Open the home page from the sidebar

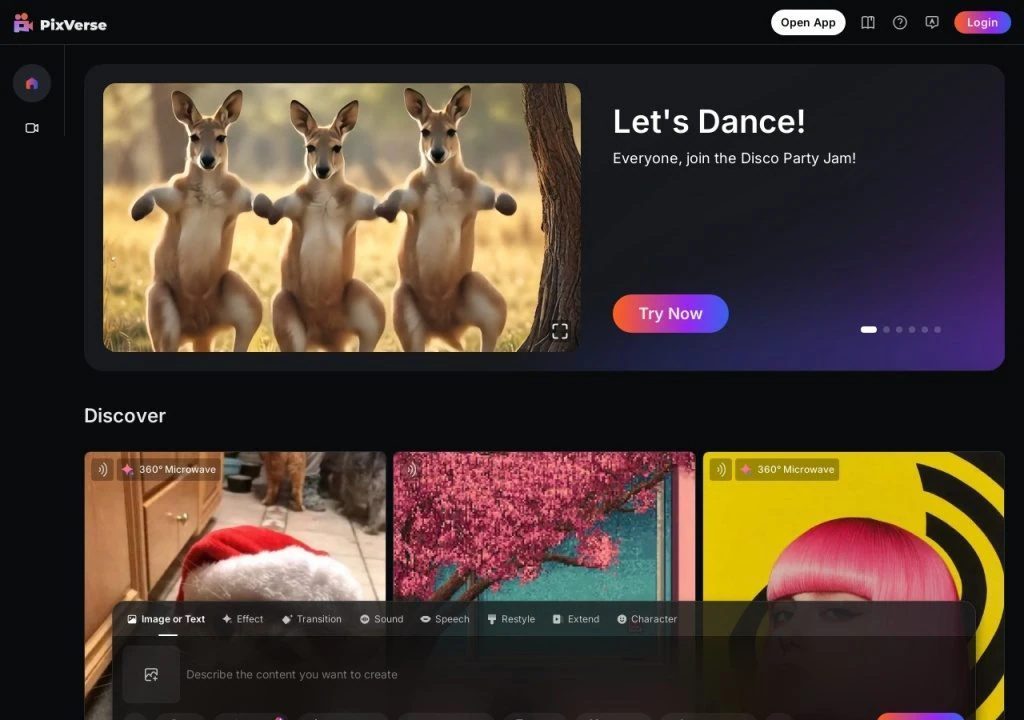(x=32, y=83)
